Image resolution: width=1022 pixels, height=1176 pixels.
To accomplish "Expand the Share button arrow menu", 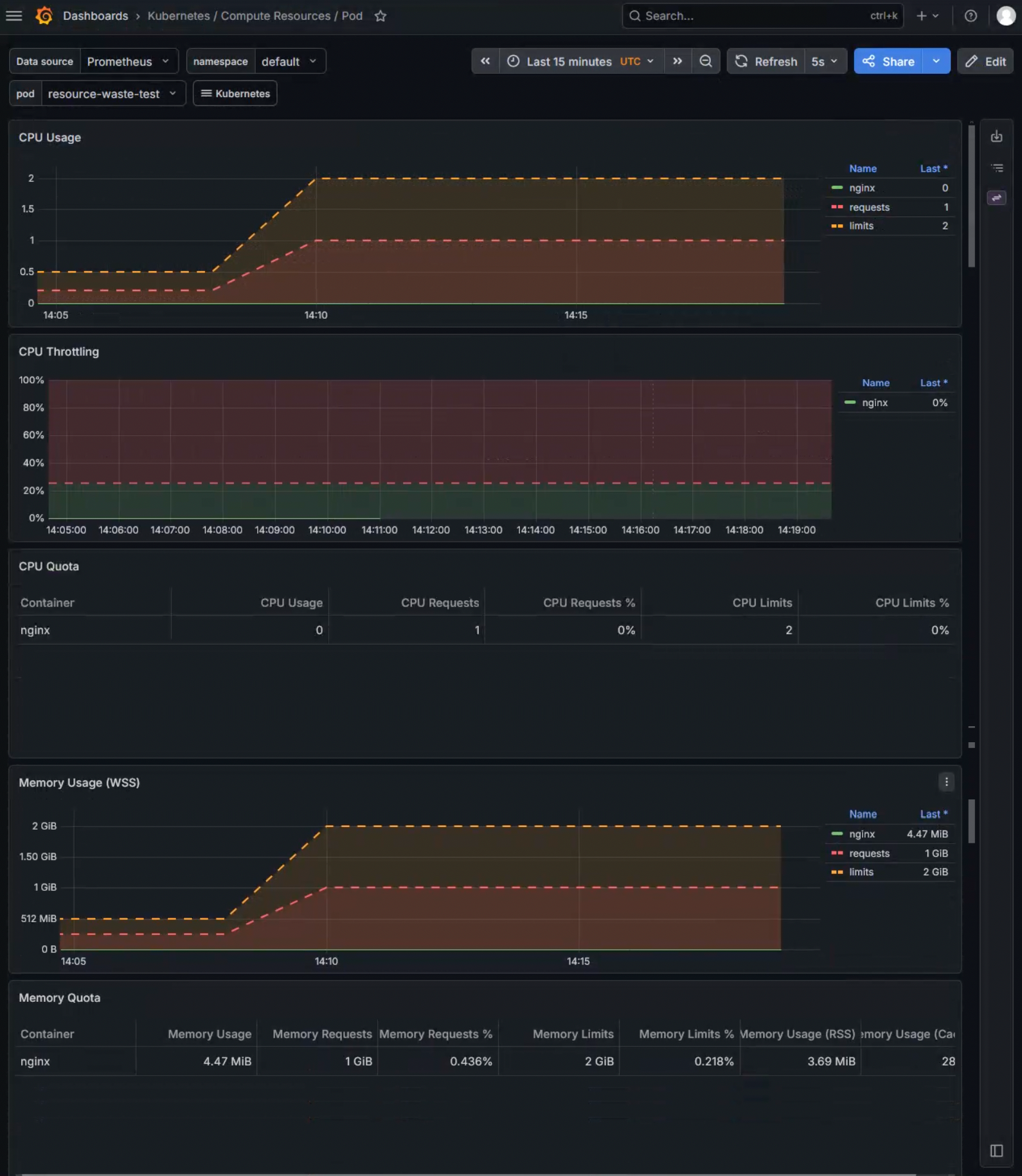I will pyautogui.click(x=936, y=61).
